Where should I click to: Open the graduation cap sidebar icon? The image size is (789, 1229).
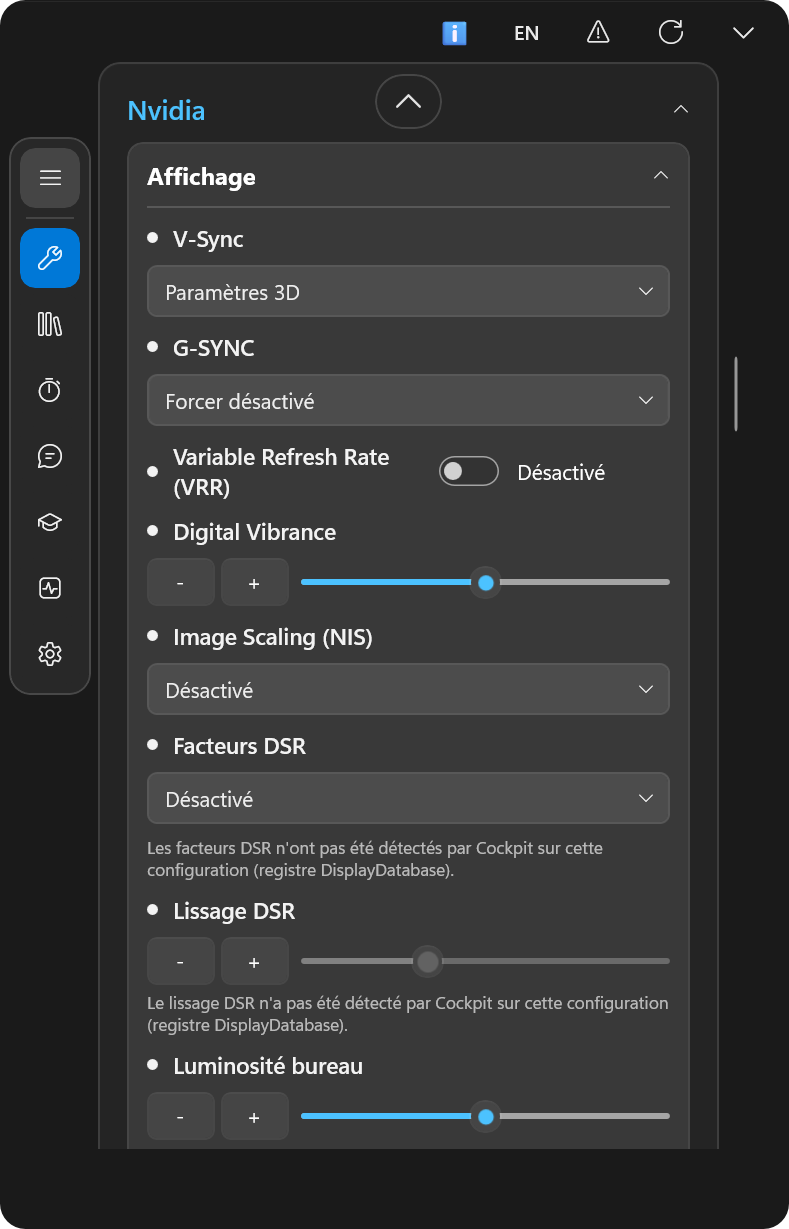pyautogui.click(x=50, y=522)
